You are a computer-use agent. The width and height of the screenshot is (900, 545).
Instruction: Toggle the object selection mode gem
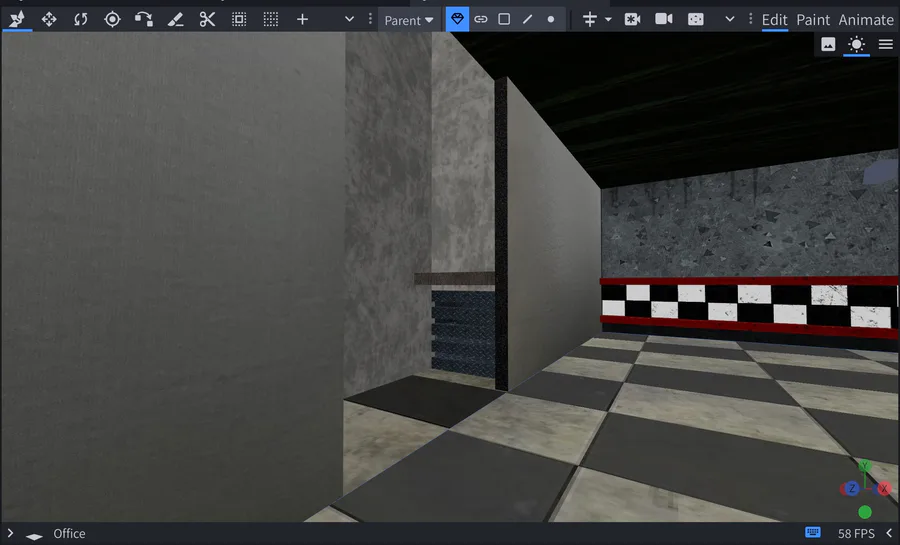click(x=457, y=19)
